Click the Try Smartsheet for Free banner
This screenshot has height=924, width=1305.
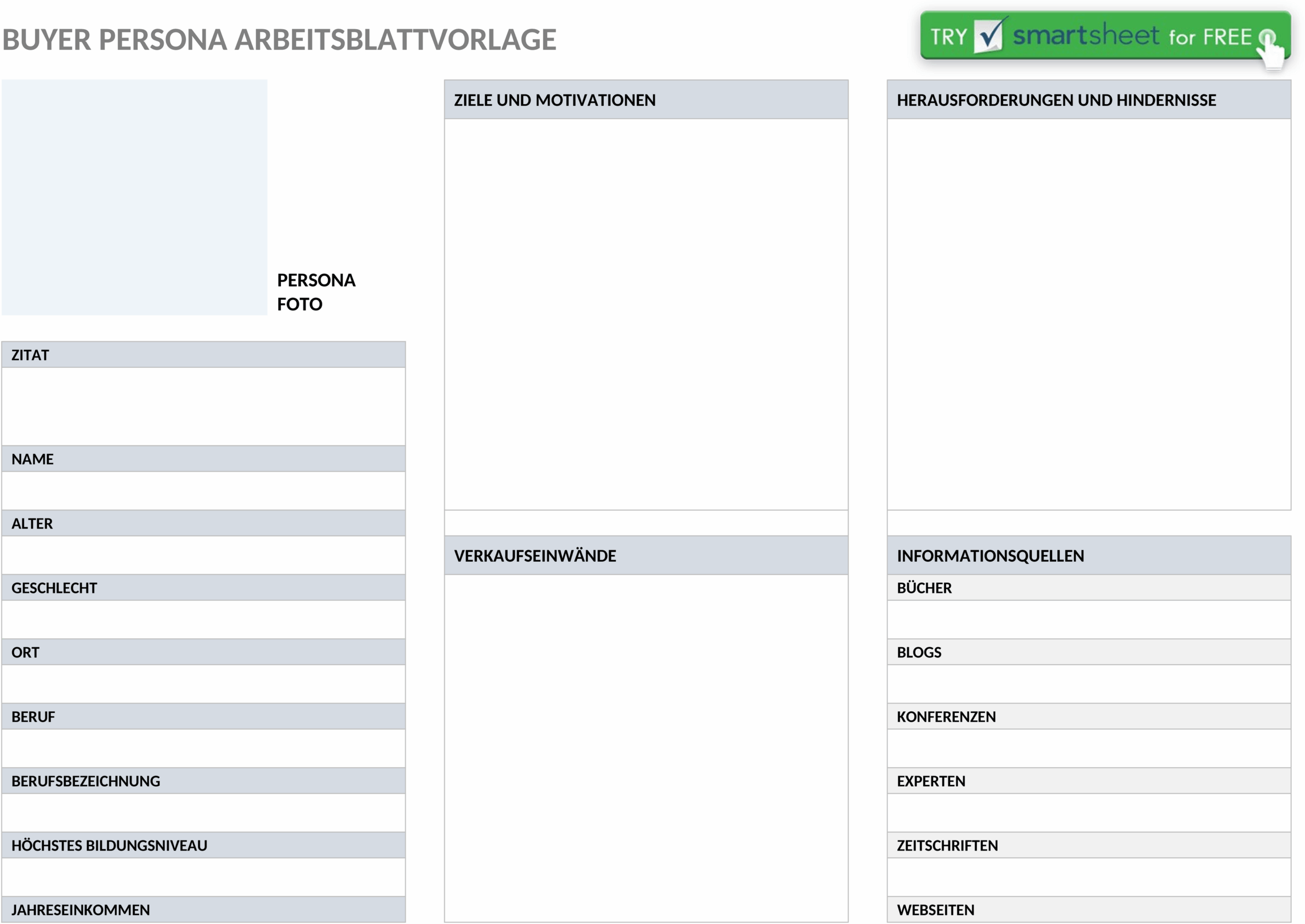[1105, 36]
